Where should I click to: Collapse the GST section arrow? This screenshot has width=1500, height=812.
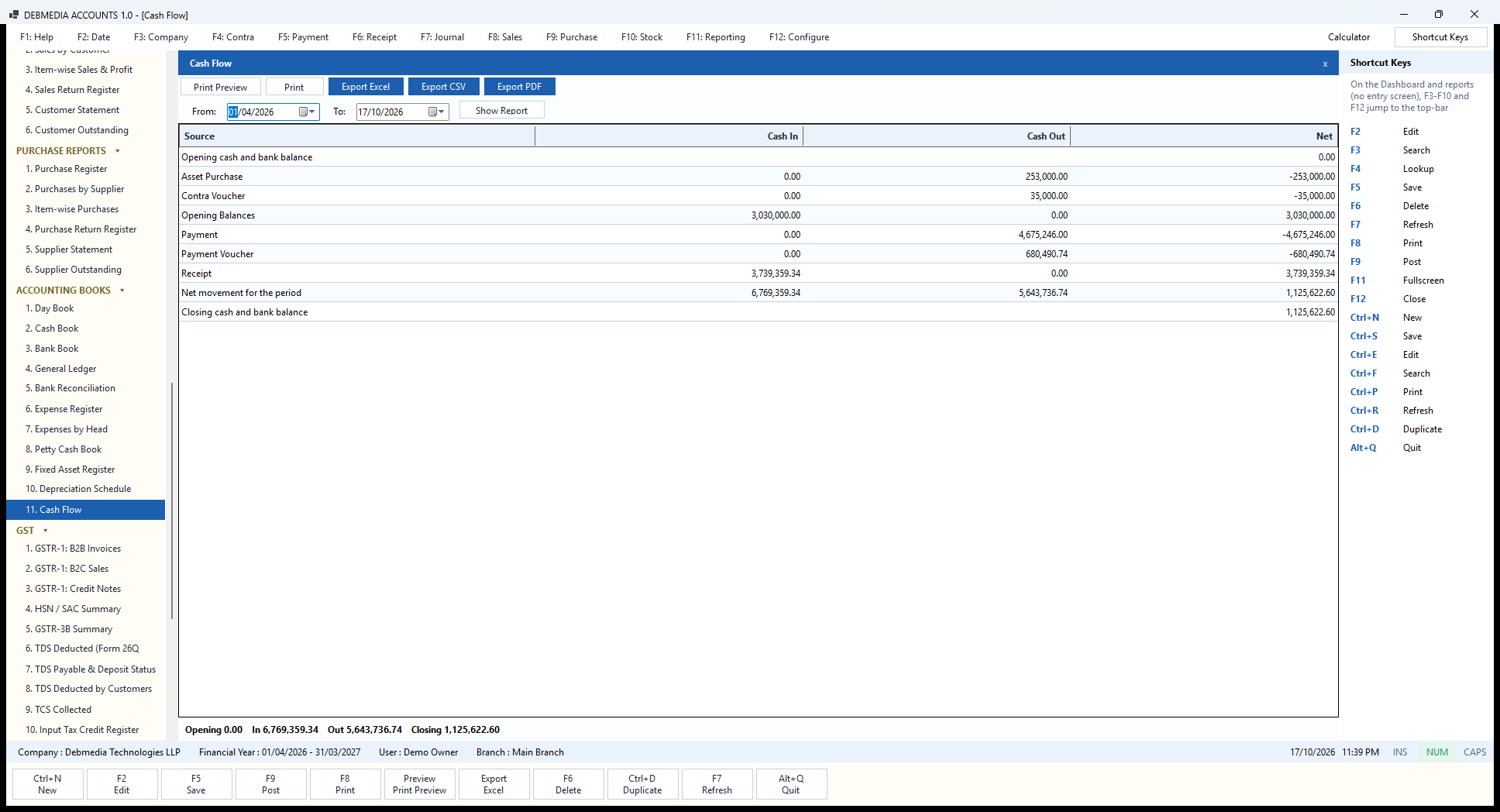(x=46, y=531)
